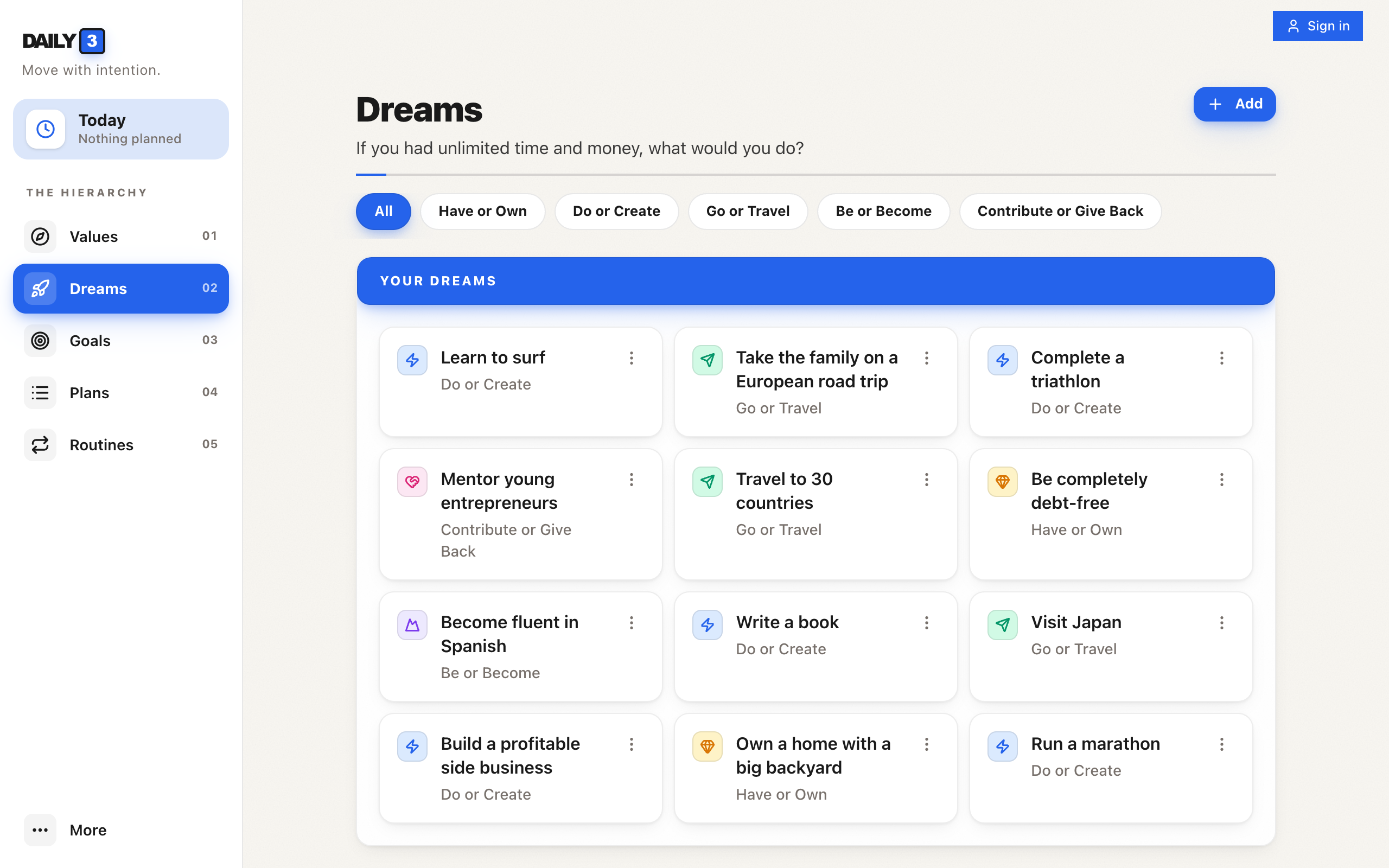1389x868 pixels.
Task: Click the More ellipsis icon in sidebar
Action: coord(40,830)
